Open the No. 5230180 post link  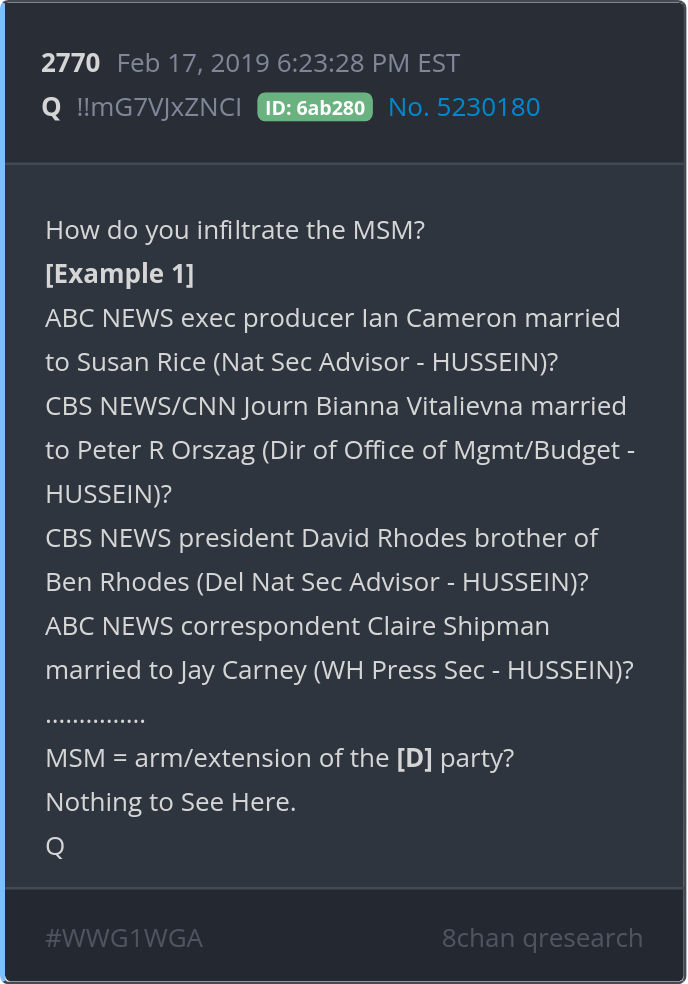[464, 107]
